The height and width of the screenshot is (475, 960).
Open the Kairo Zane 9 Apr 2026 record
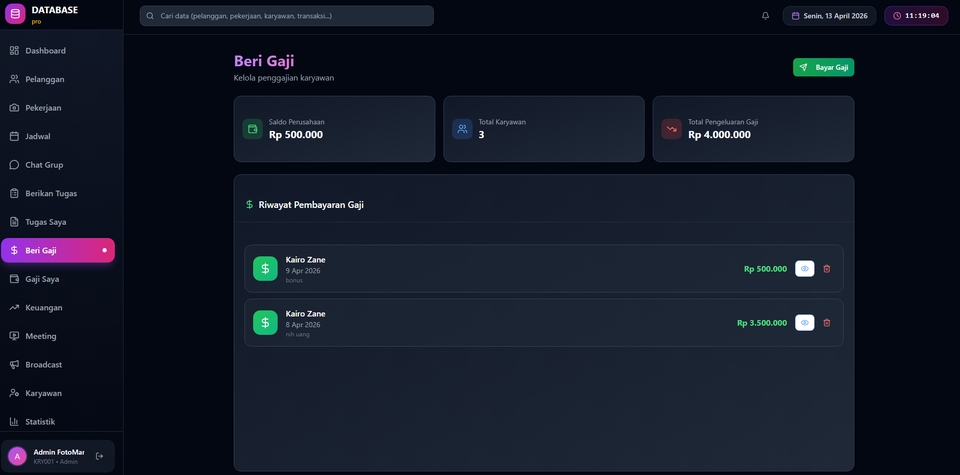[x=544, y=269]
